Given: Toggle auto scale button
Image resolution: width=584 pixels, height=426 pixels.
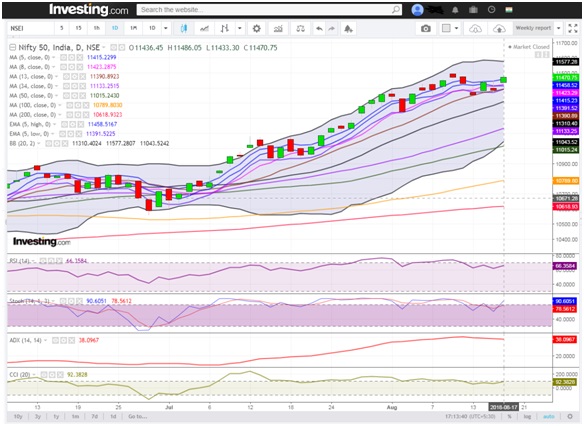Looking at the screenshot, I should click(549, 416).
